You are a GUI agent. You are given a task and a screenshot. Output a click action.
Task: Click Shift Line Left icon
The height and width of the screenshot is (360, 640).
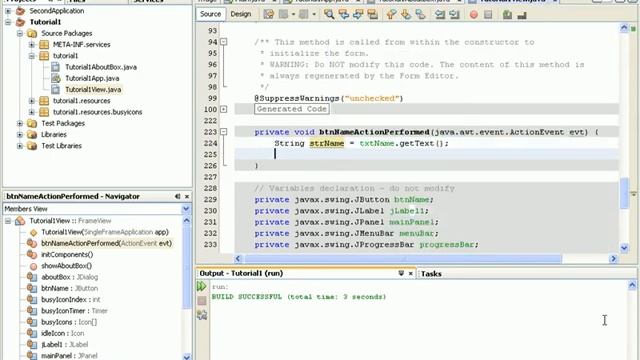click(x=440, y=15)
